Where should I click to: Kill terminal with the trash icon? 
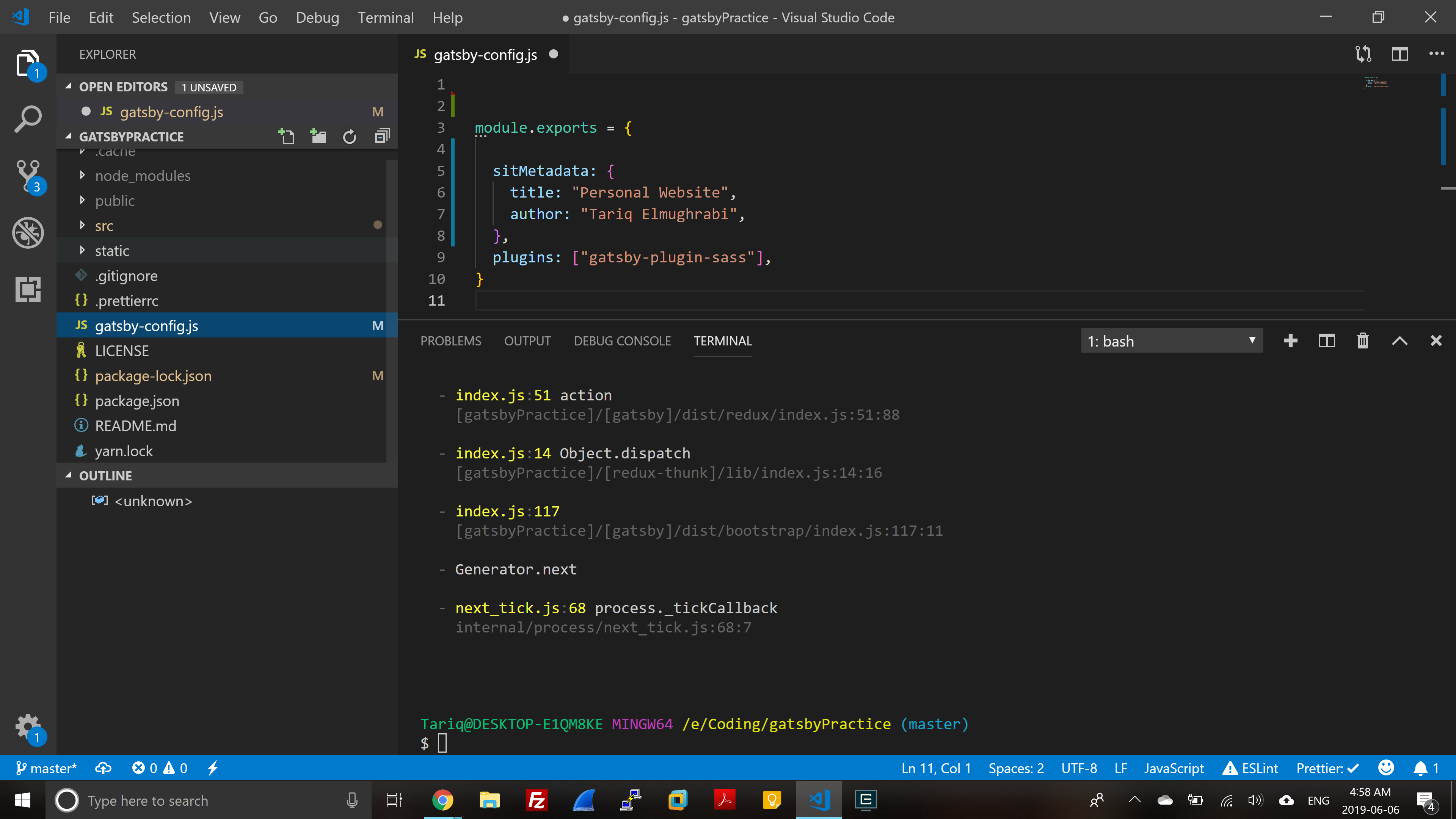coord(1363,341)
